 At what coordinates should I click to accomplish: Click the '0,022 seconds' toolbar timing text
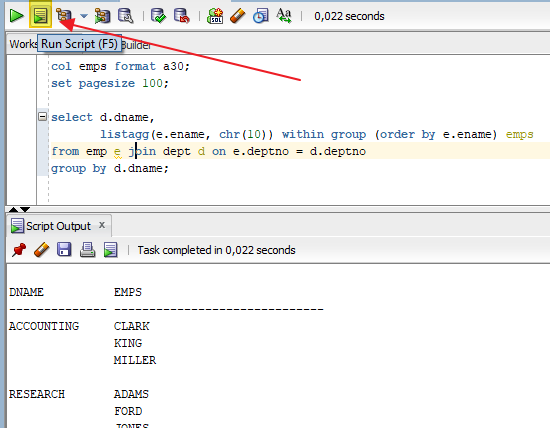click(349, 16)
